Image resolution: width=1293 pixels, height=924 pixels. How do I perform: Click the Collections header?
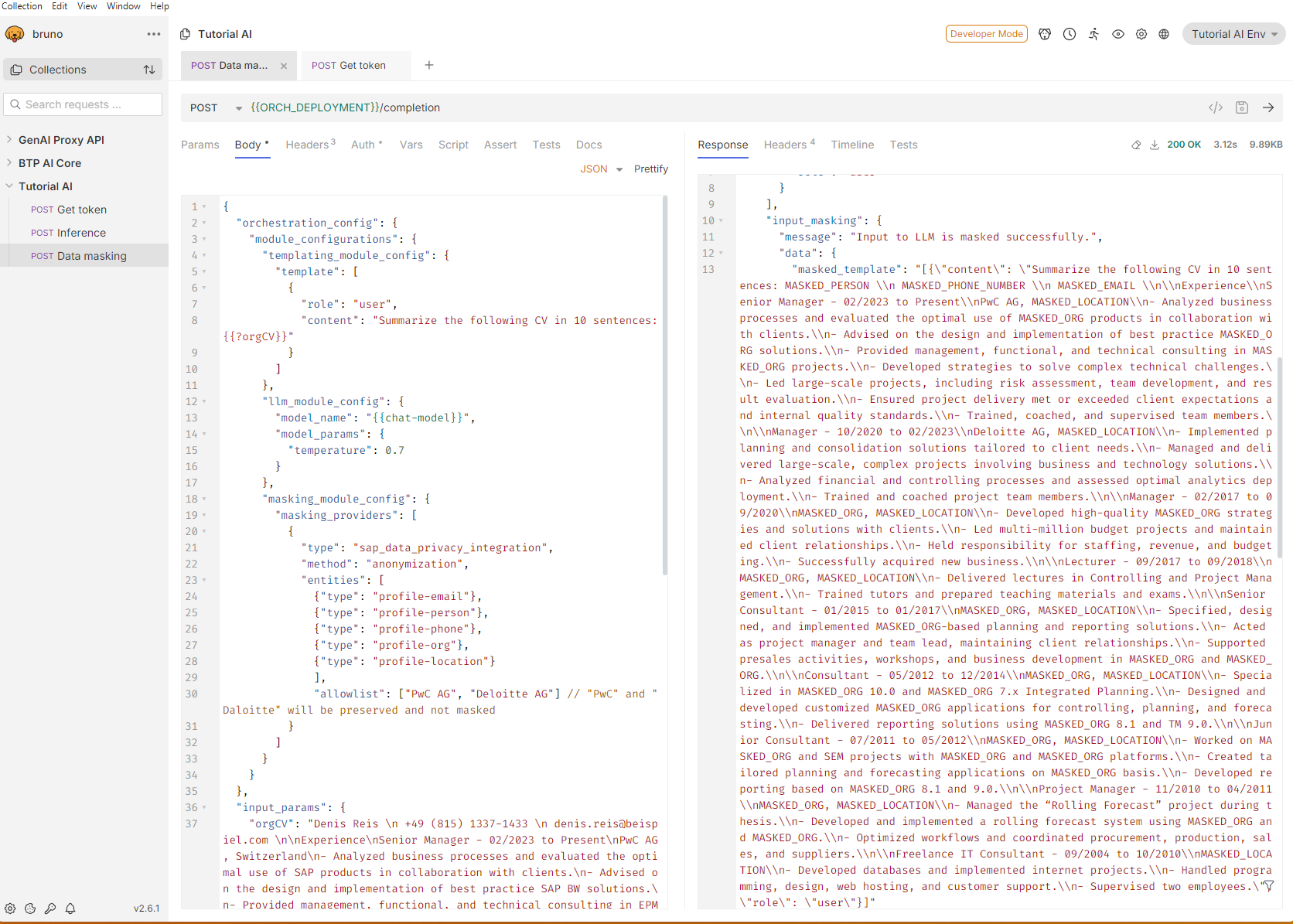coord(83,70)
